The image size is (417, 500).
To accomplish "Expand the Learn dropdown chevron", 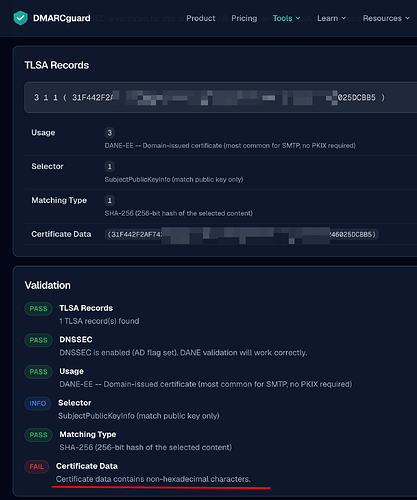I will pos(344,18).
